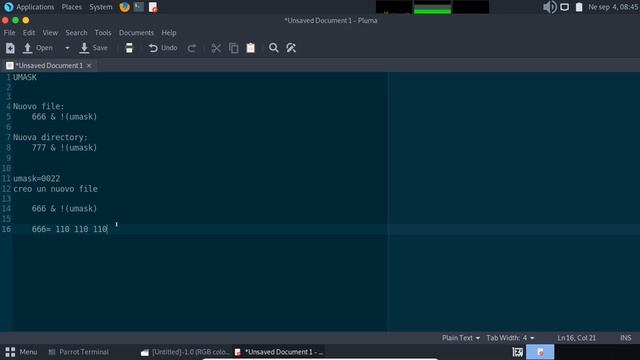This screenshot has height=360, width=640.
Task: Open the Tools menu
Action: coord(103,33)
